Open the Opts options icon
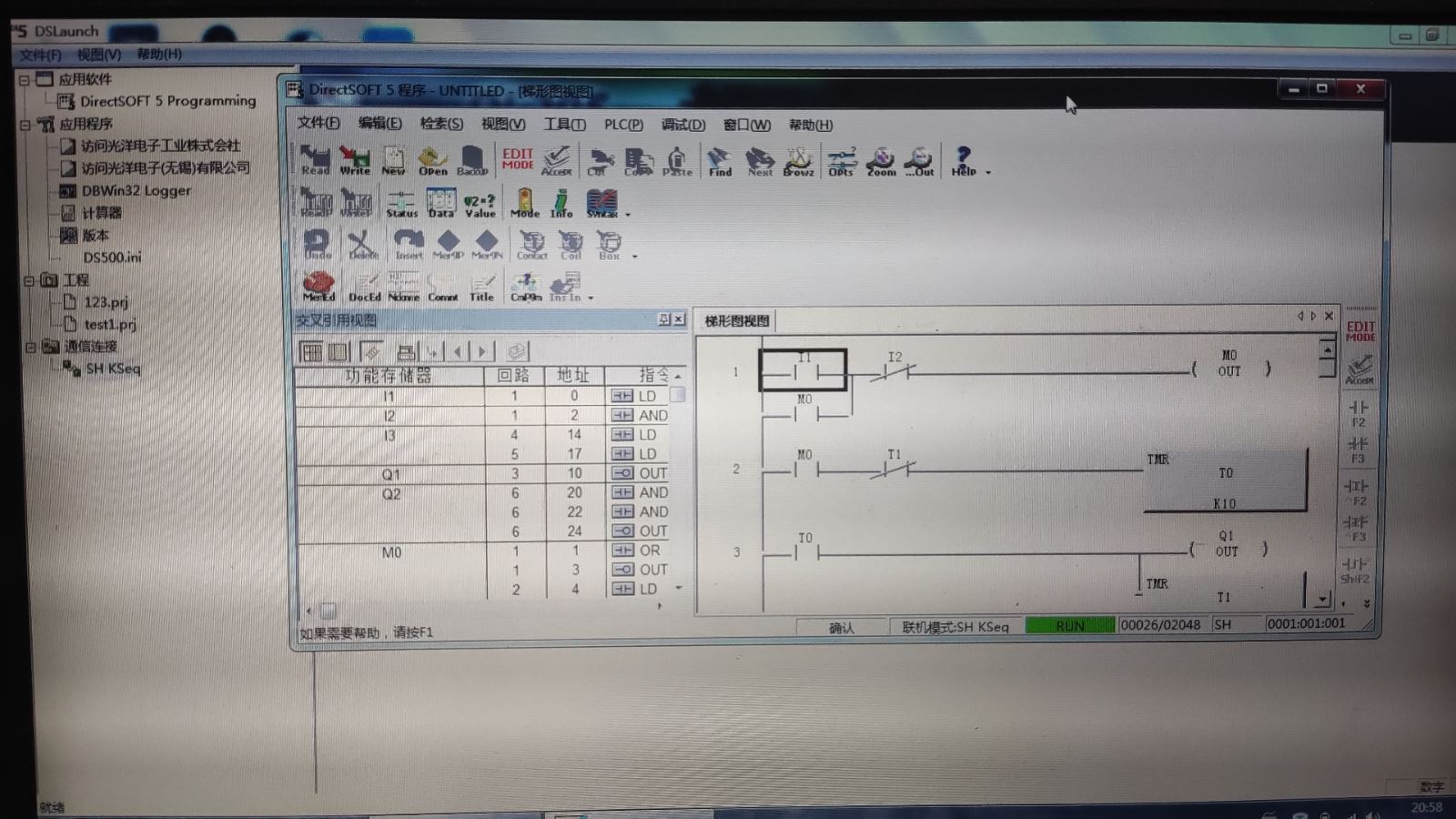1456x819 pixels. (841, 161)
